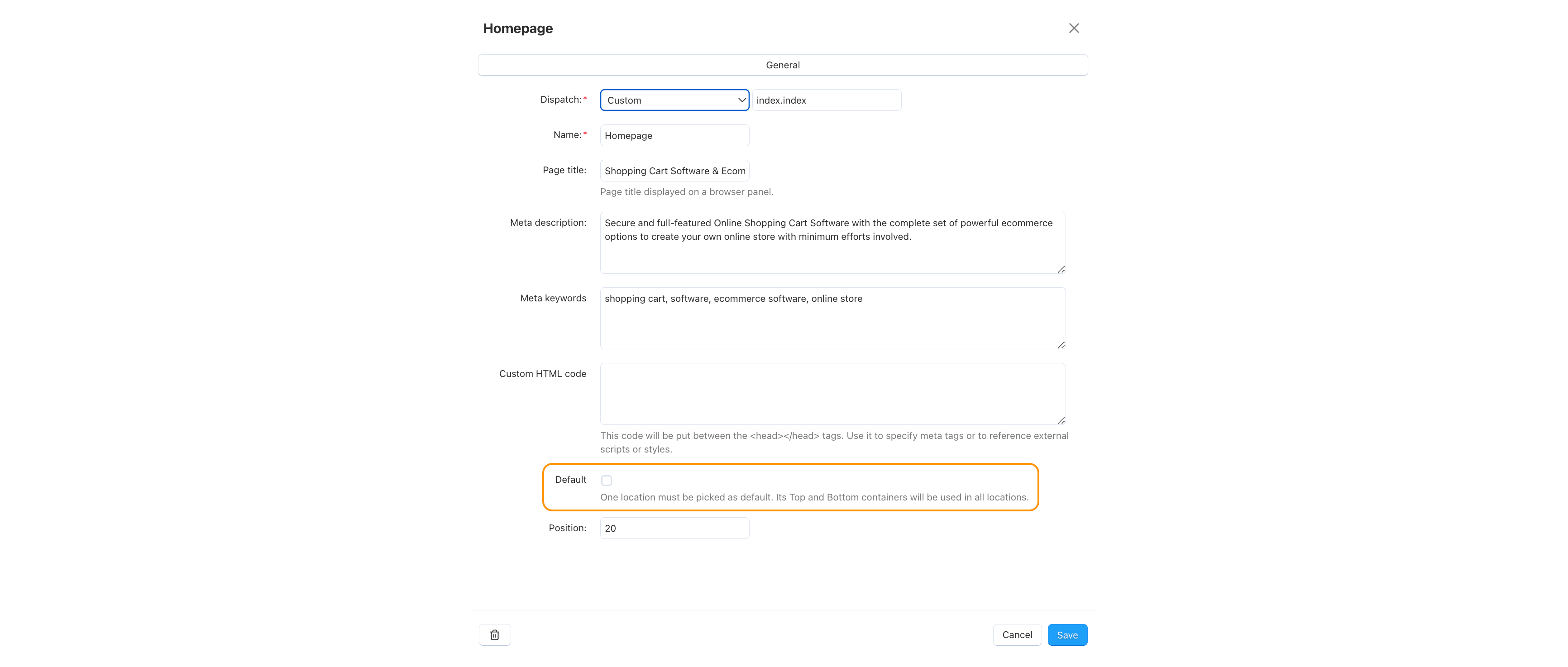Image resolution: width=1568 pixels, height=667 pixels.
Task: Click the blue Save button
Action: point(1067,635)
